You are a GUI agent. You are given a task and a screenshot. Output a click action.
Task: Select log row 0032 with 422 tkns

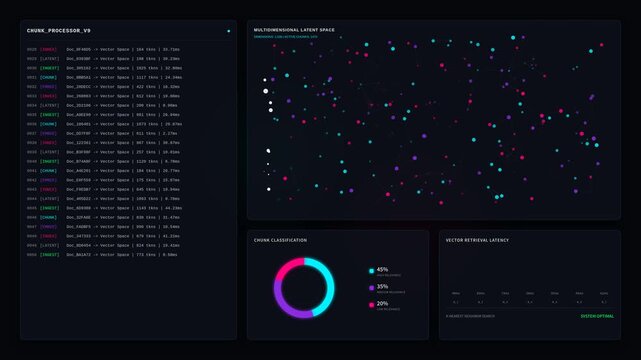click(x=103, y=87)
